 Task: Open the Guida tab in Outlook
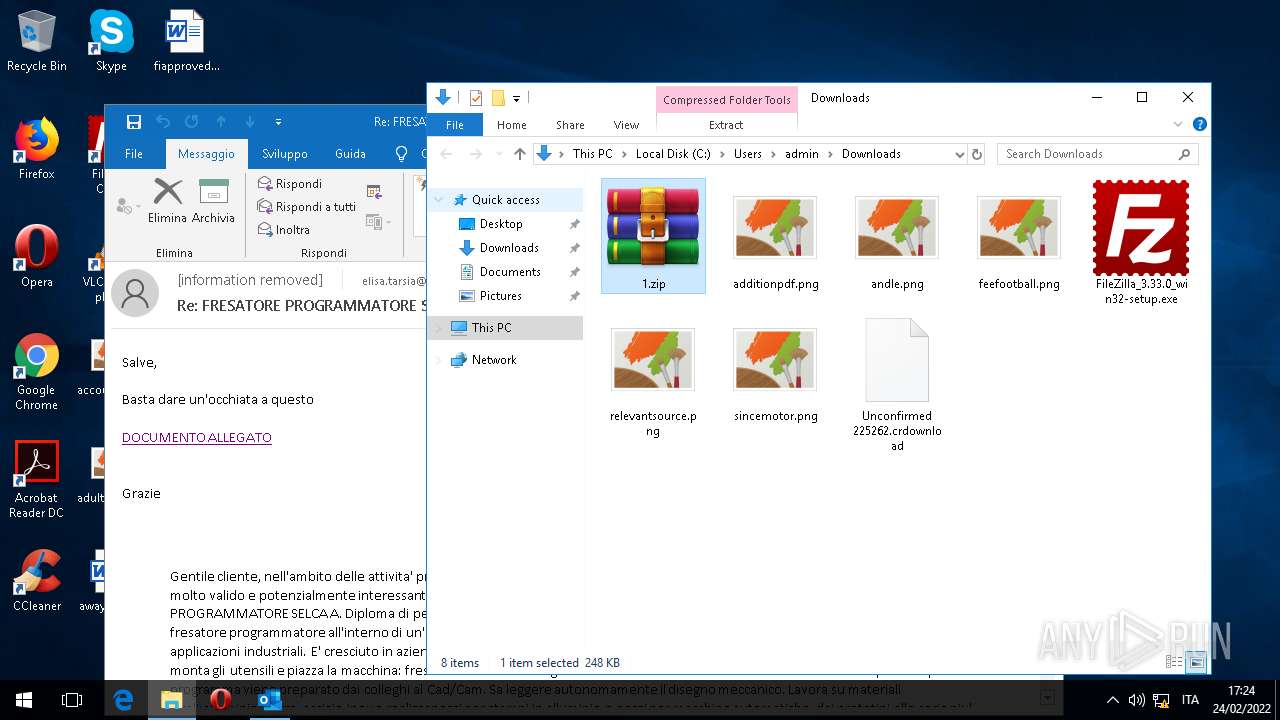pyautogui.click(x=350, y=154)
